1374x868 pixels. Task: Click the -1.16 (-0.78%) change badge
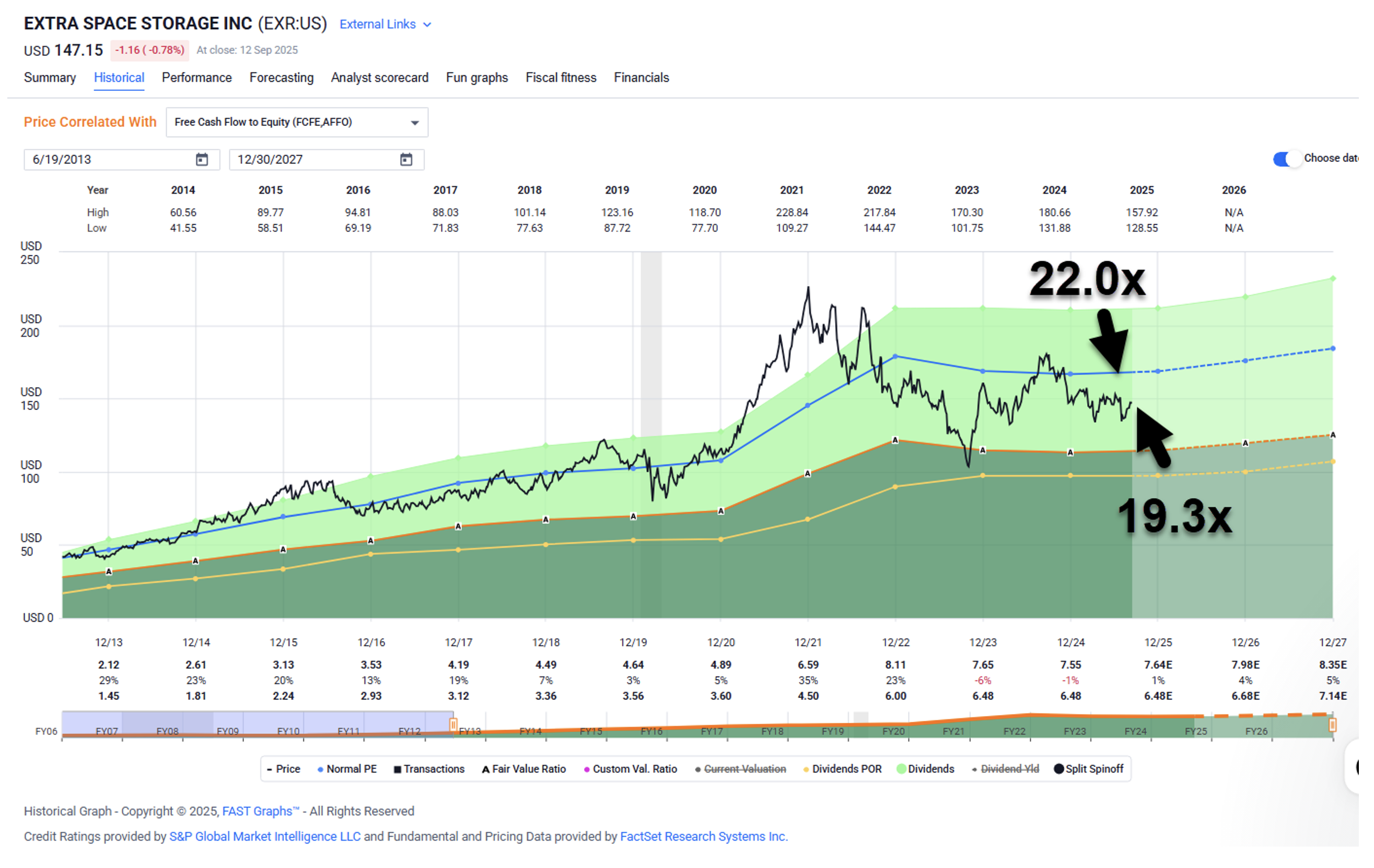[150, 50]
